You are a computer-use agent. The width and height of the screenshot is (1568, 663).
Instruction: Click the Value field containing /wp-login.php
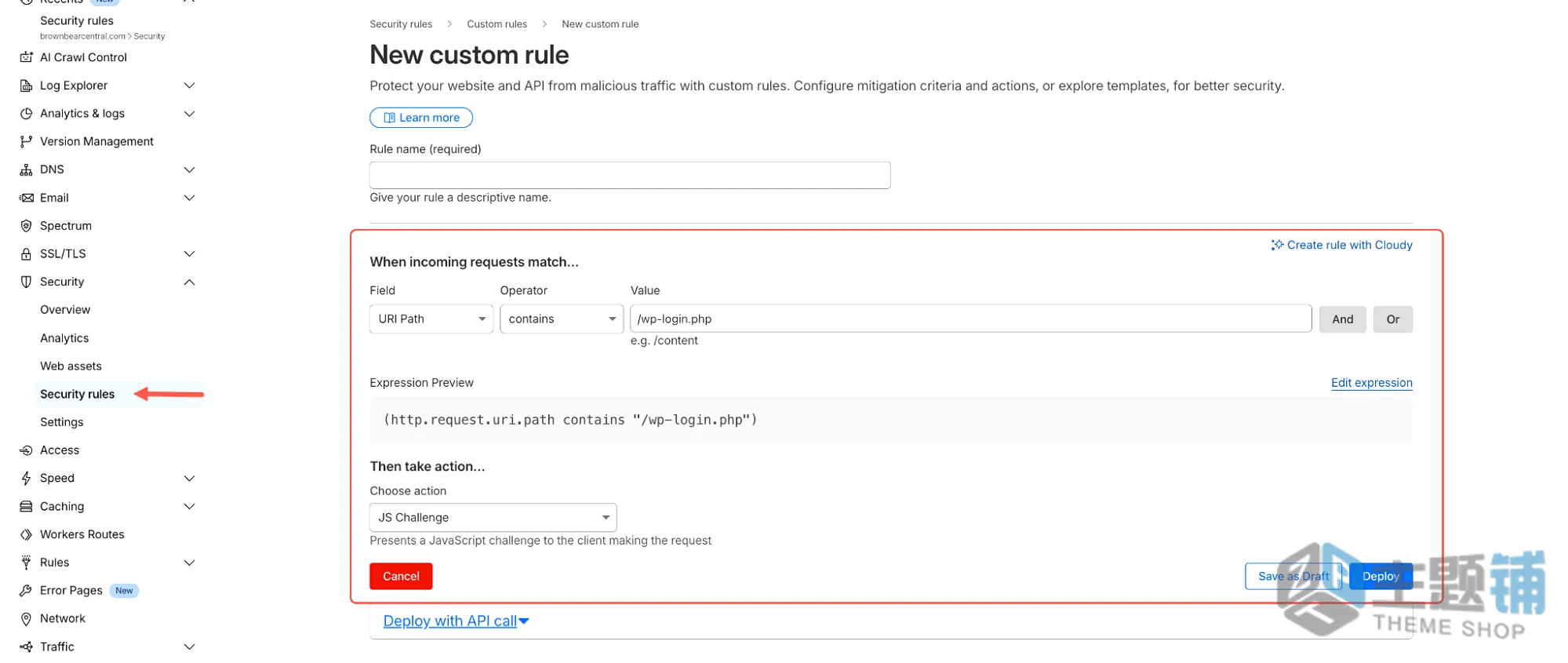pos(970,319)
